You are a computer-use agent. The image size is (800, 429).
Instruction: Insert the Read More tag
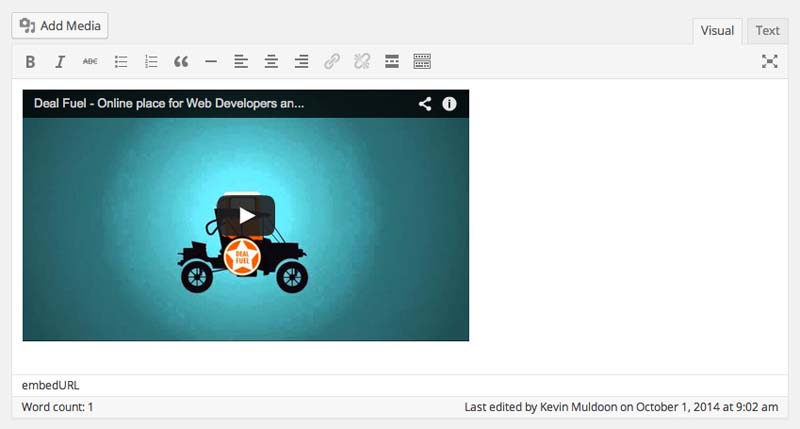point(392,62)
